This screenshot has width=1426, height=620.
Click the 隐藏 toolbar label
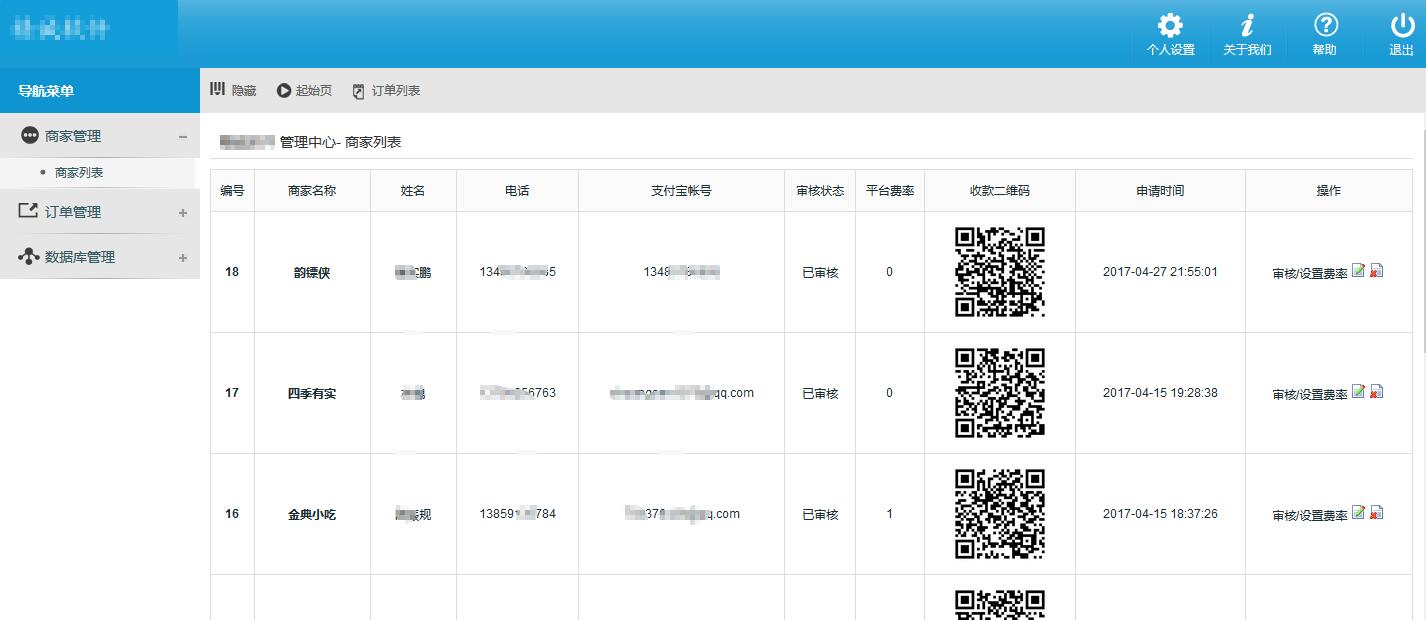[244, 90]
